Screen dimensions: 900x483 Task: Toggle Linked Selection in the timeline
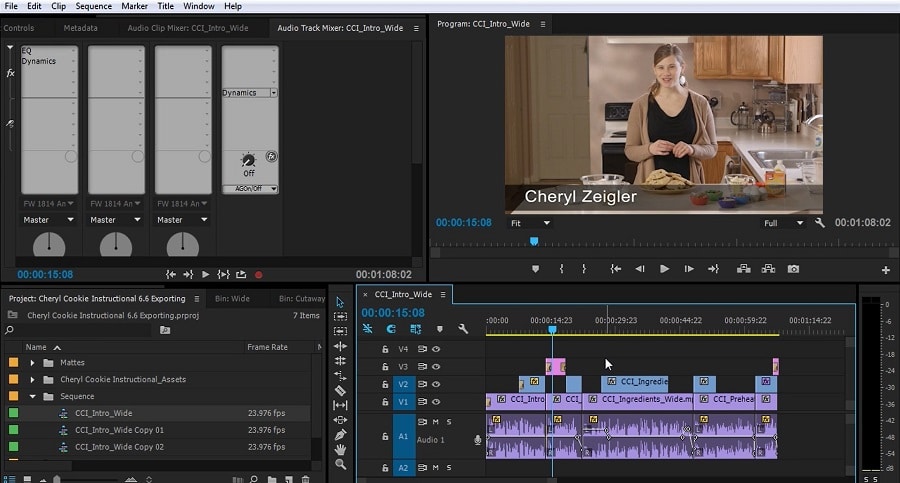tap(416, 329)
